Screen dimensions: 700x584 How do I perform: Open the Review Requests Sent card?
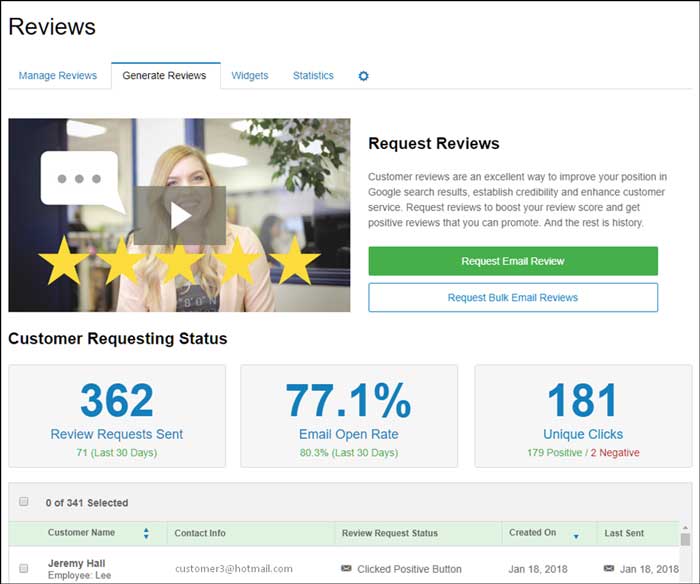(117, 416)
